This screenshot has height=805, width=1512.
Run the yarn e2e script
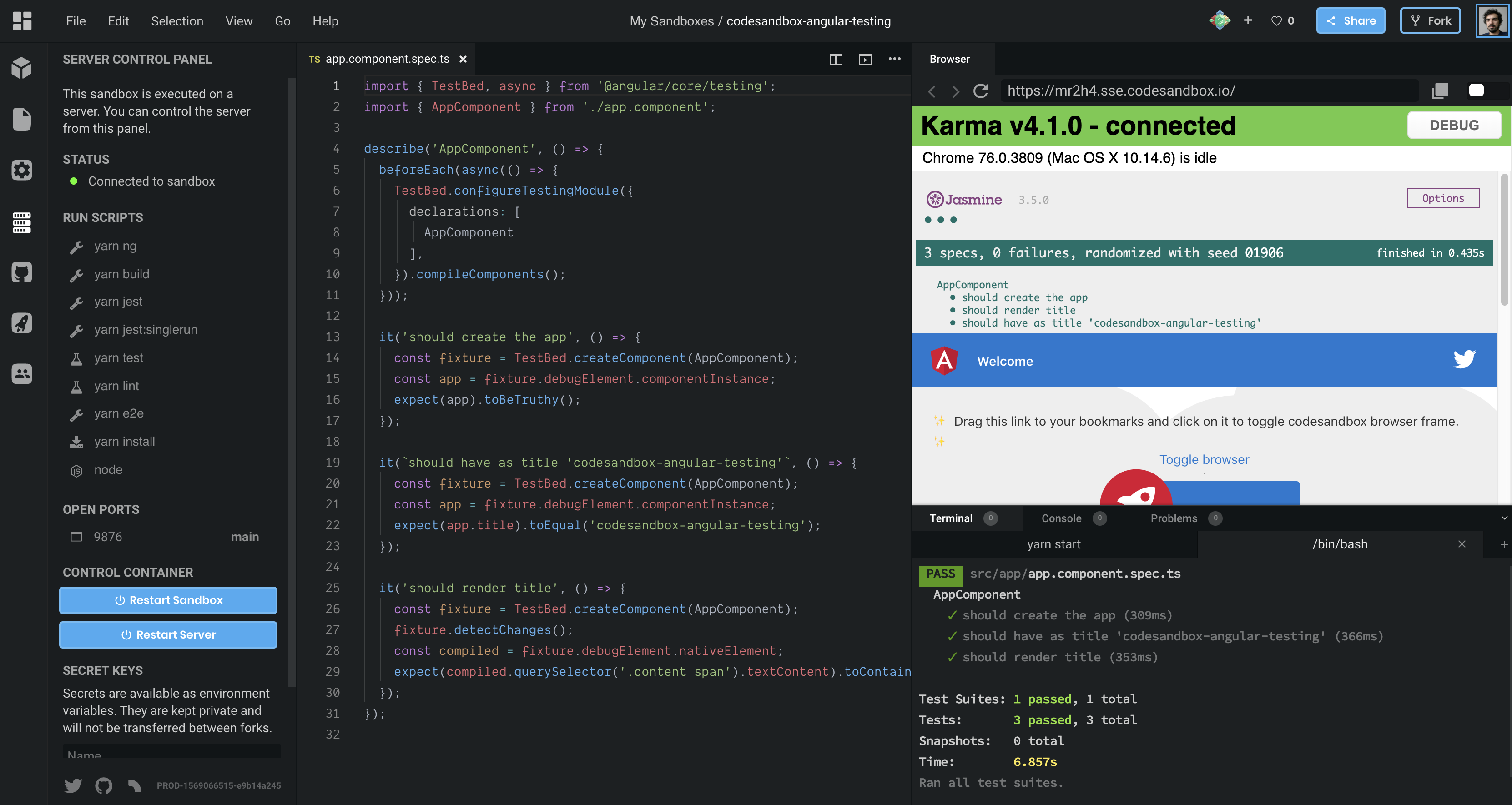coord(119,414)
